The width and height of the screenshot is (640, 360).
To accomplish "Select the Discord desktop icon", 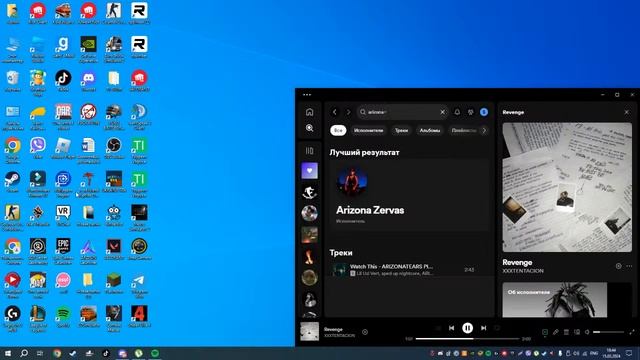I will point(88,80).
